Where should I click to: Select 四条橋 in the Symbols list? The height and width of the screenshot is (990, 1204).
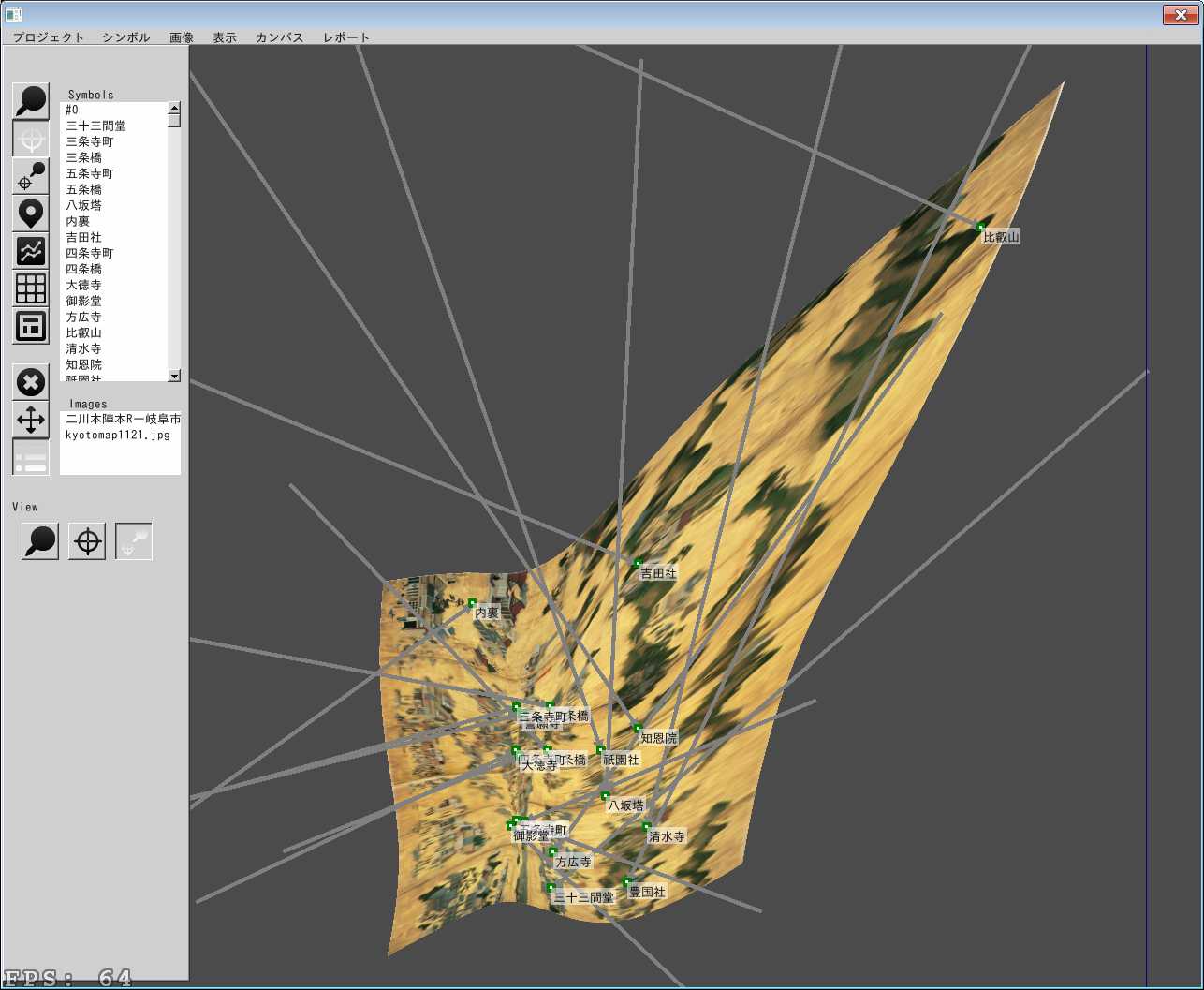point(114,269)
